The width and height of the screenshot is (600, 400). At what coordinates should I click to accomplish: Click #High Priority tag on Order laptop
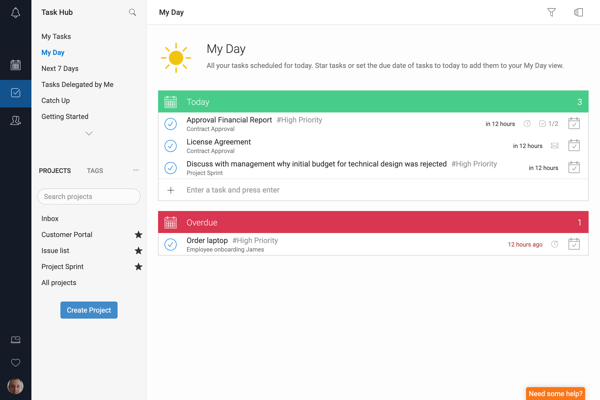click(255, 240)
